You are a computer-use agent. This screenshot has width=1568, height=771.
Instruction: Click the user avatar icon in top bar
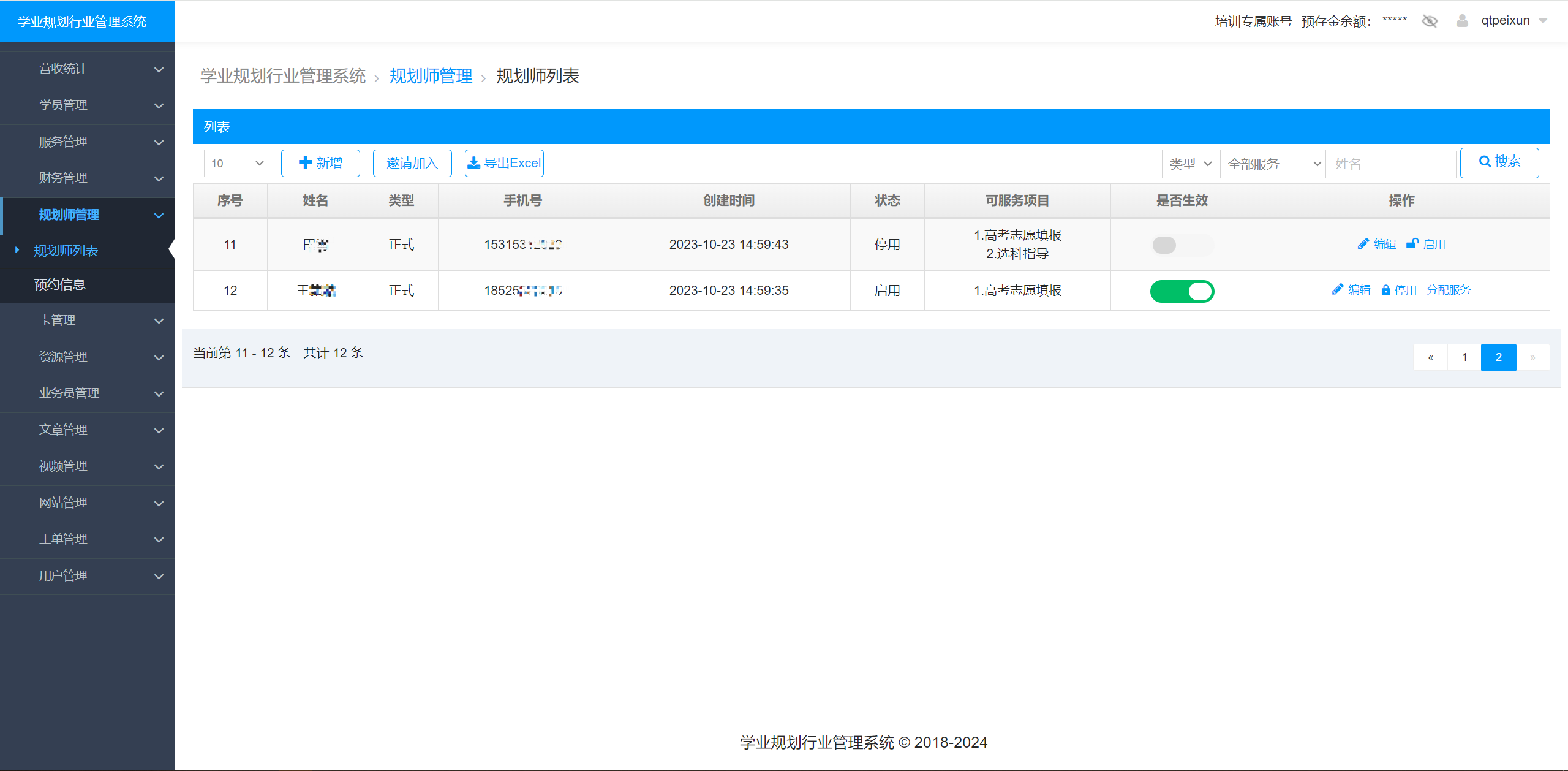point(1463,20)
